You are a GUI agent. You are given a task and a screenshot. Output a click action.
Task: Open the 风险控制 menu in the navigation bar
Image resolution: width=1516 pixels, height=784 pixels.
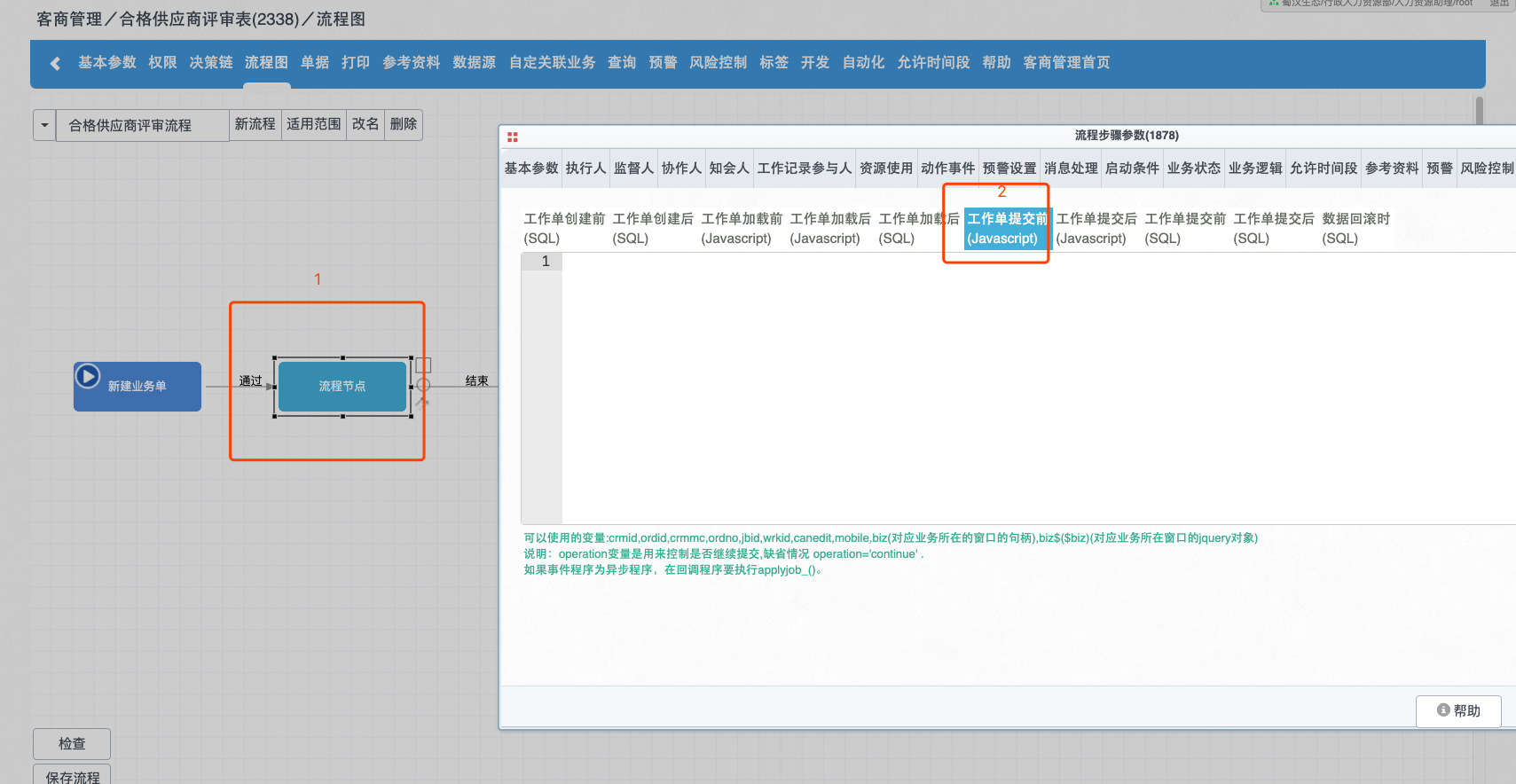point(718,63)
